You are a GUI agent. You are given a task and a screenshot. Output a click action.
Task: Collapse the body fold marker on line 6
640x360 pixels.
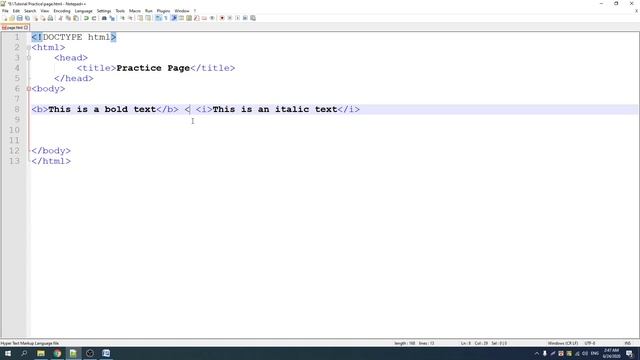pyautogui.click(x=29, y=89)
